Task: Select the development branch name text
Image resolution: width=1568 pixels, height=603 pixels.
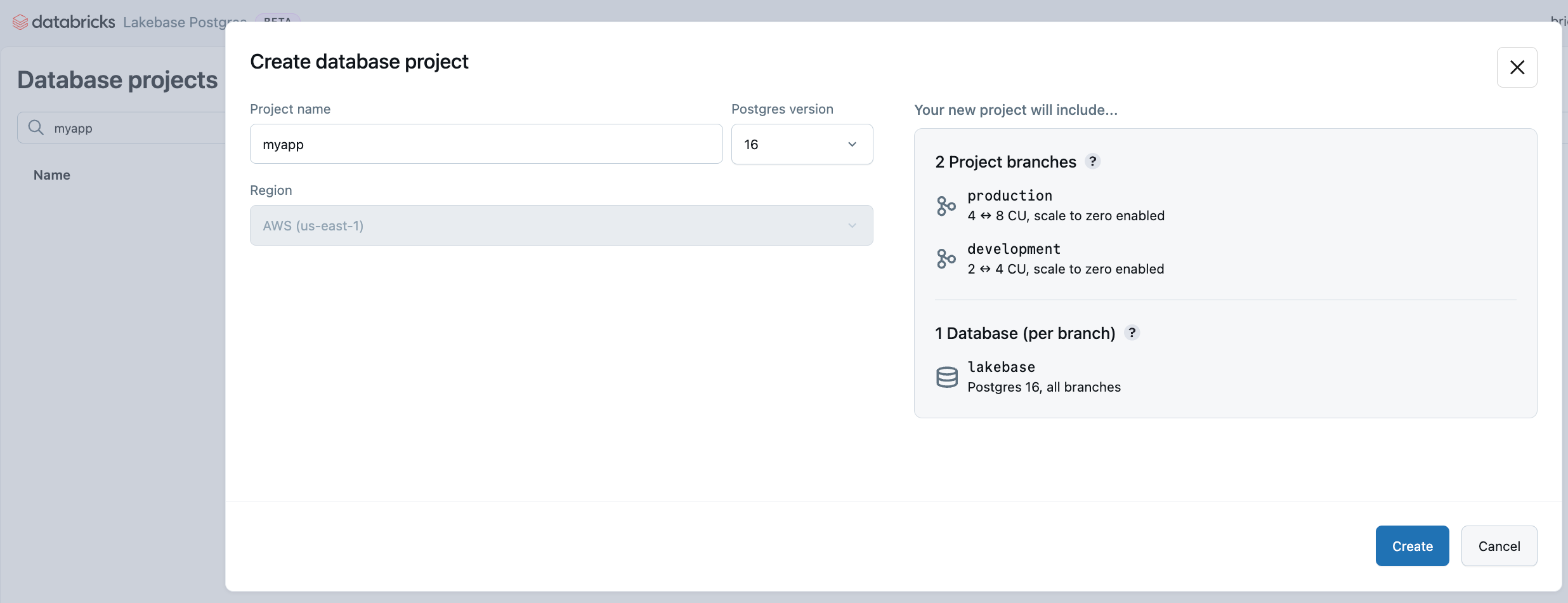Action: 1014,249
